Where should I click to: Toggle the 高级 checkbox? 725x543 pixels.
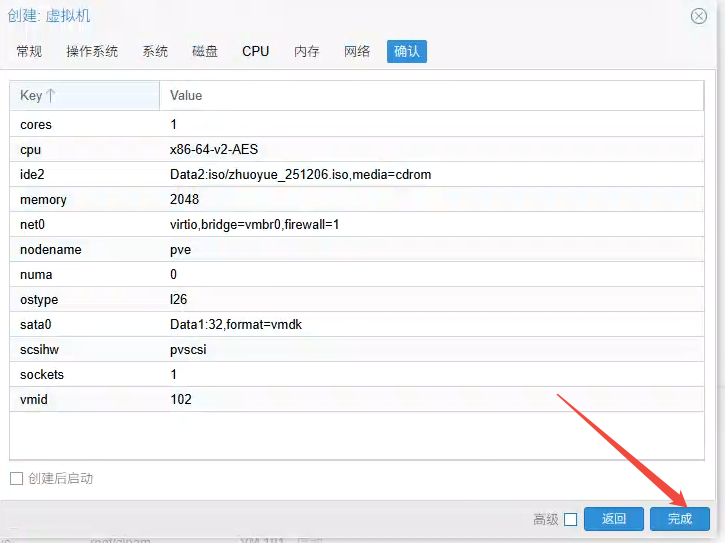tap(570, 519)
